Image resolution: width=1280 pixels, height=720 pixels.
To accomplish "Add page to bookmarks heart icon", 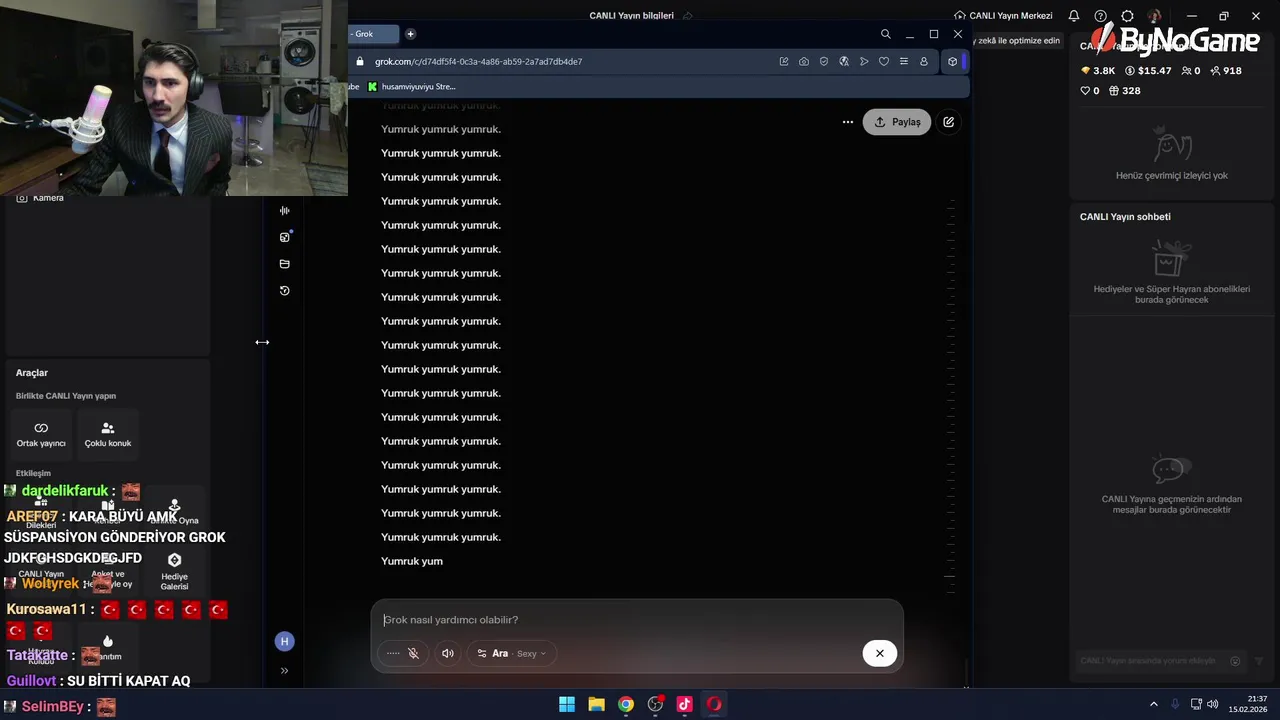I will (x=884, y=61).
